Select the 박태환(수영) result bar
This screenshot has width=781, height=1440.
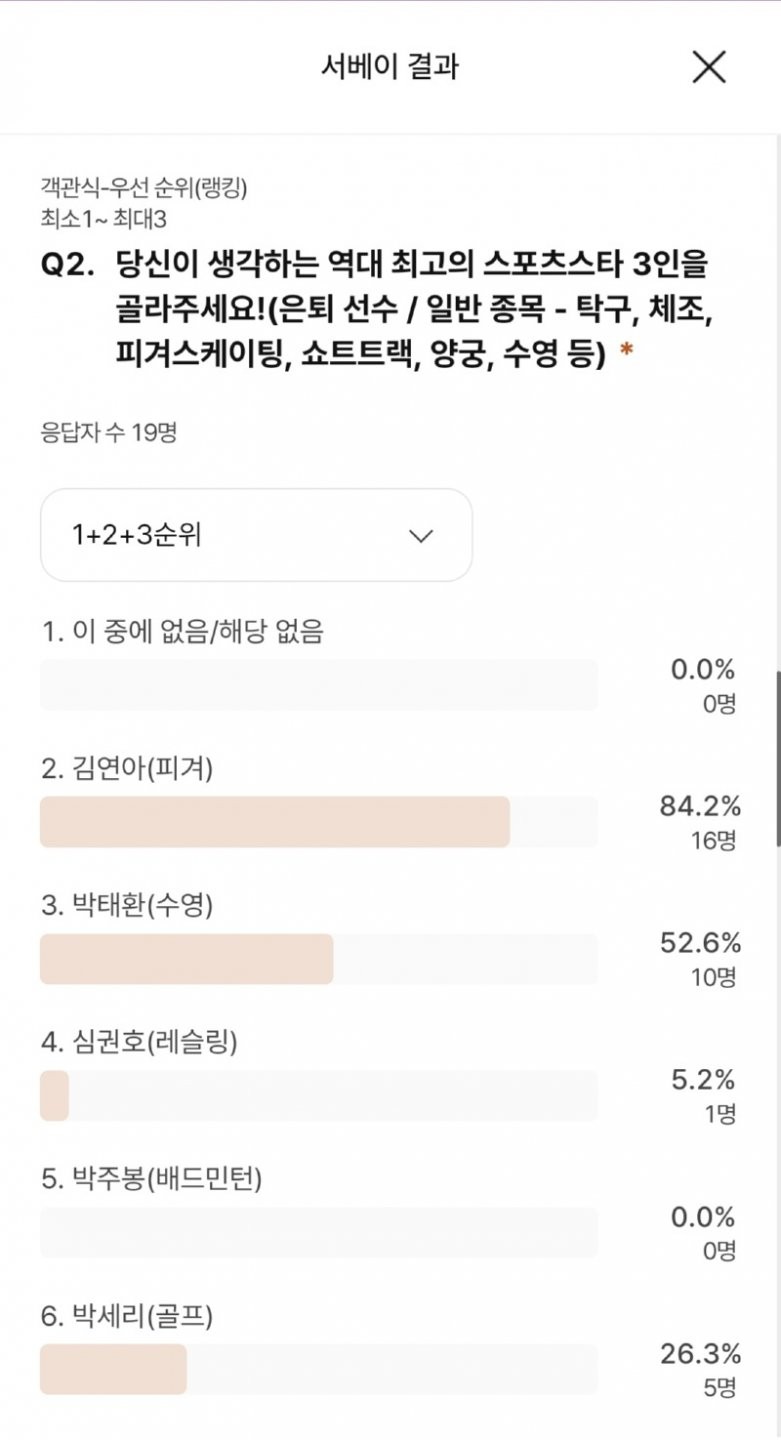click(x=318, y=959)
